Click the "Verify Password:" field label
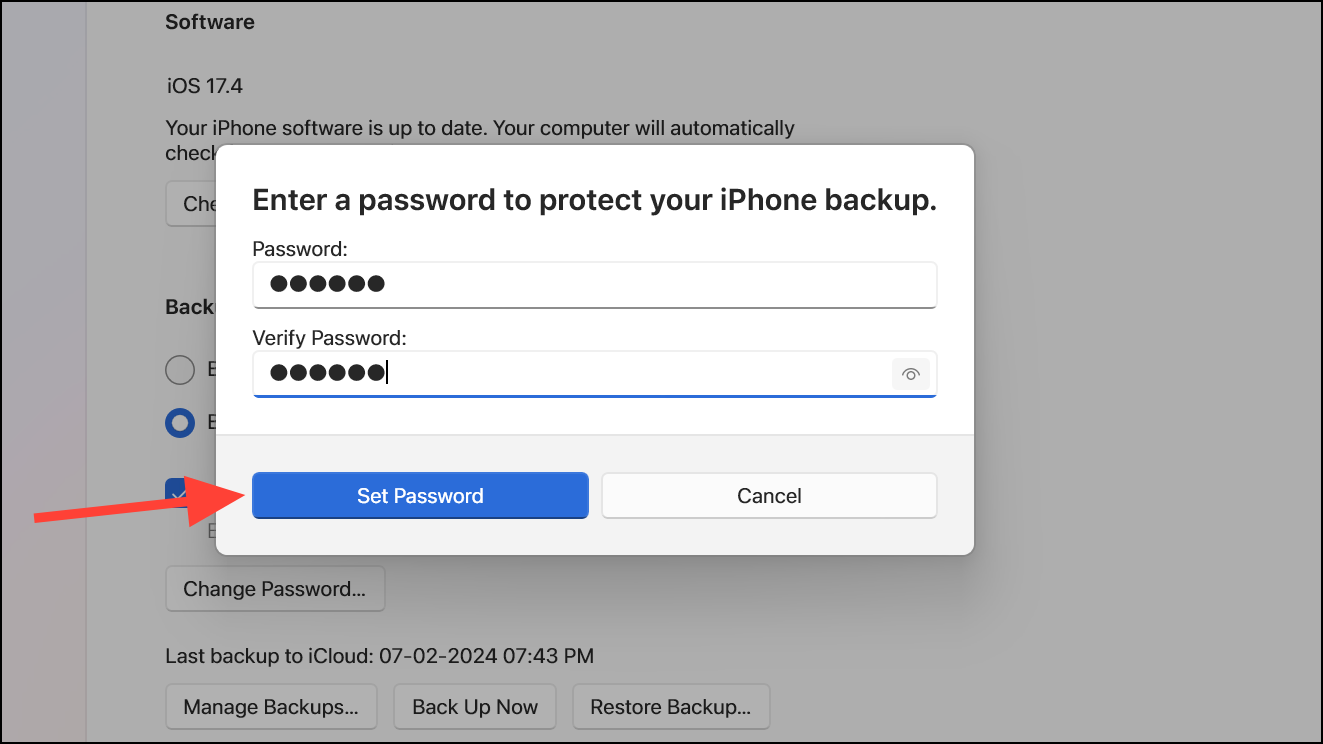Screen dimensions: 1323x744 coord(329,338)
